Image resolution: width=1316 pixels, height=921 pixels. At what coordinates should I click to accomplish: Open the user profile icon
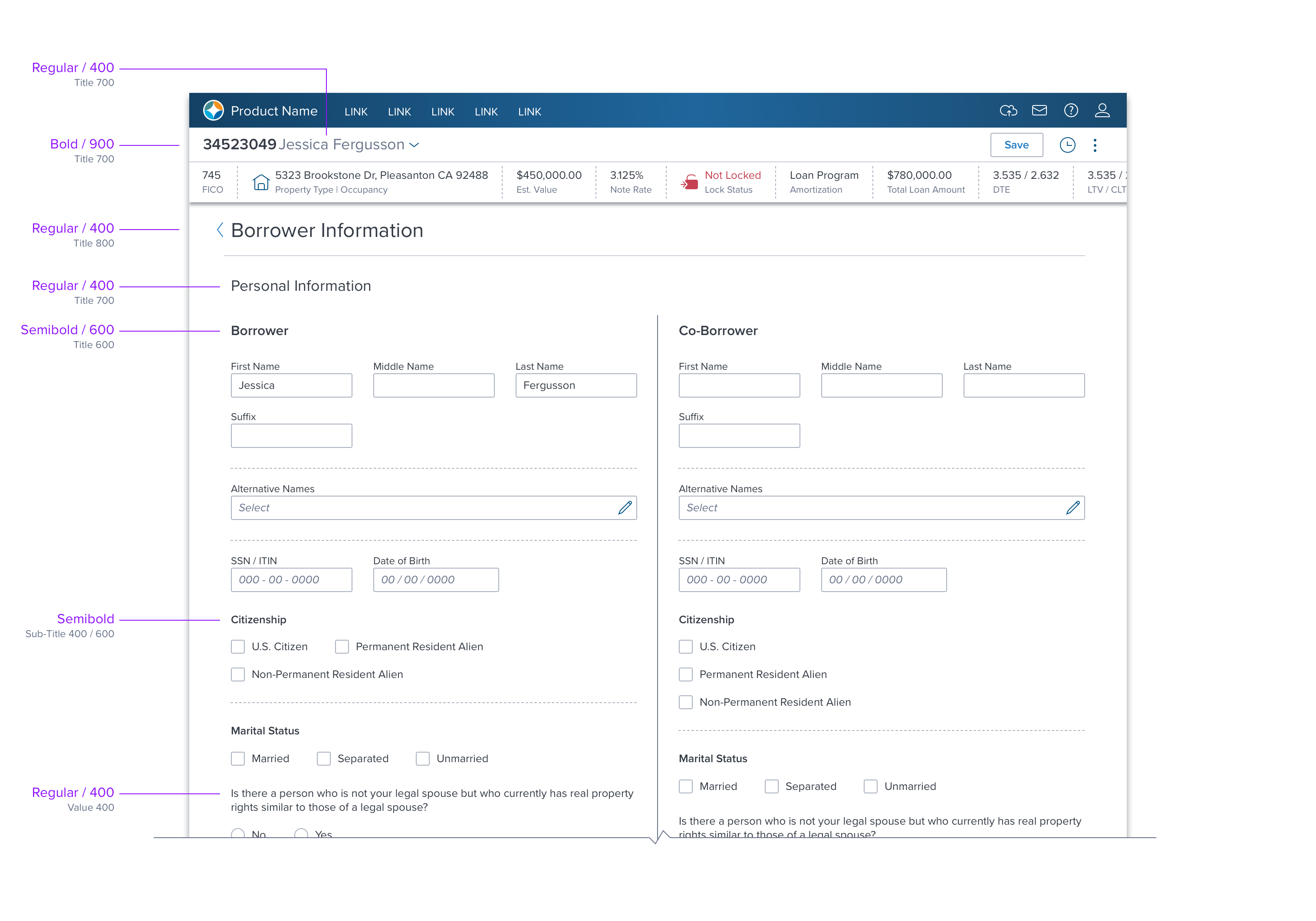point(1102,111)
